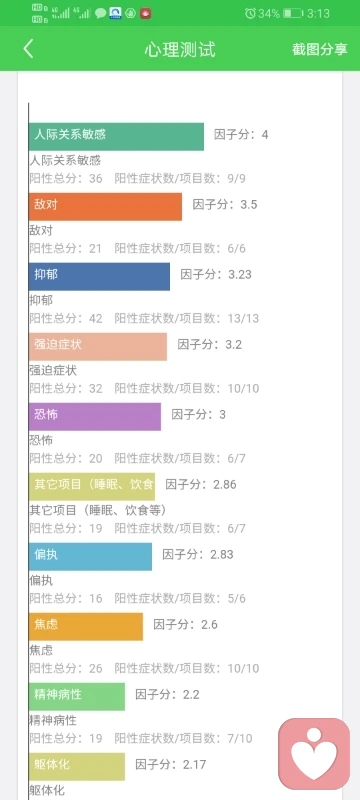
Task: Select the purple 恐怖 bar
Action: (95, 416)
